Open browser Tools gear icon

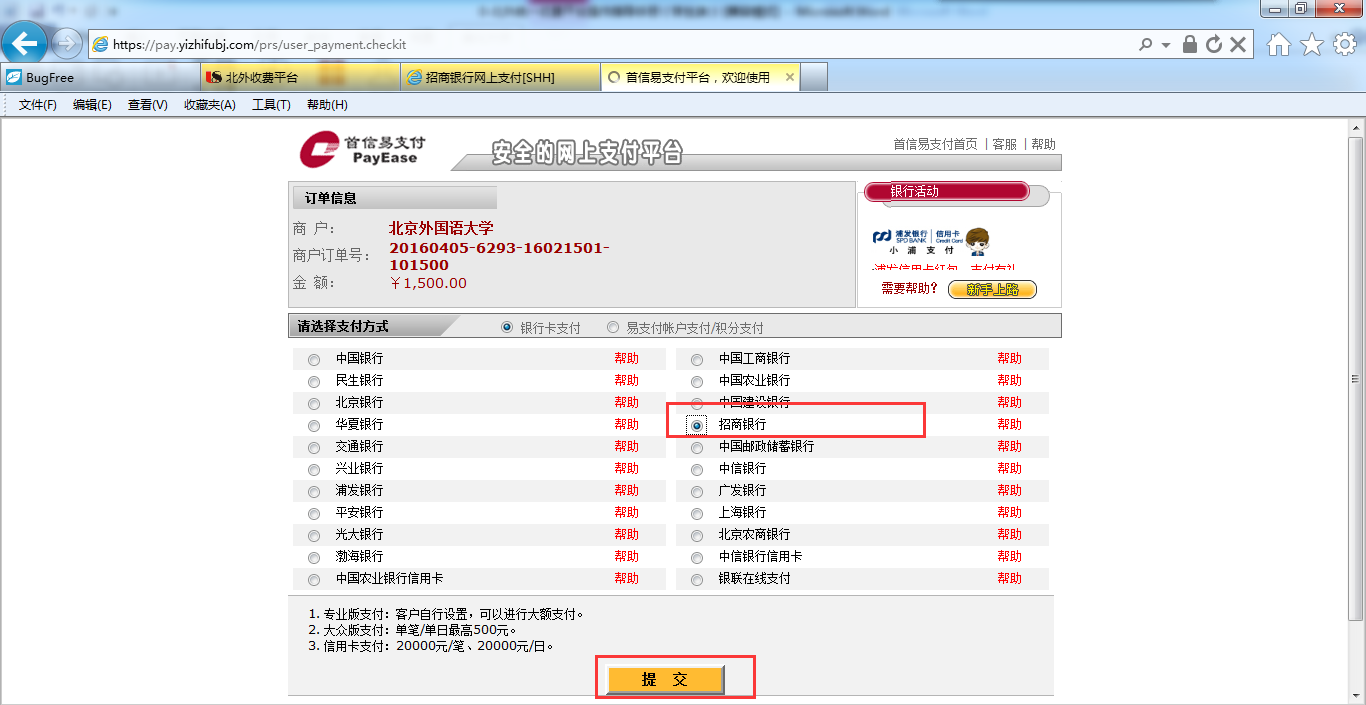[x=1343, y=44]
